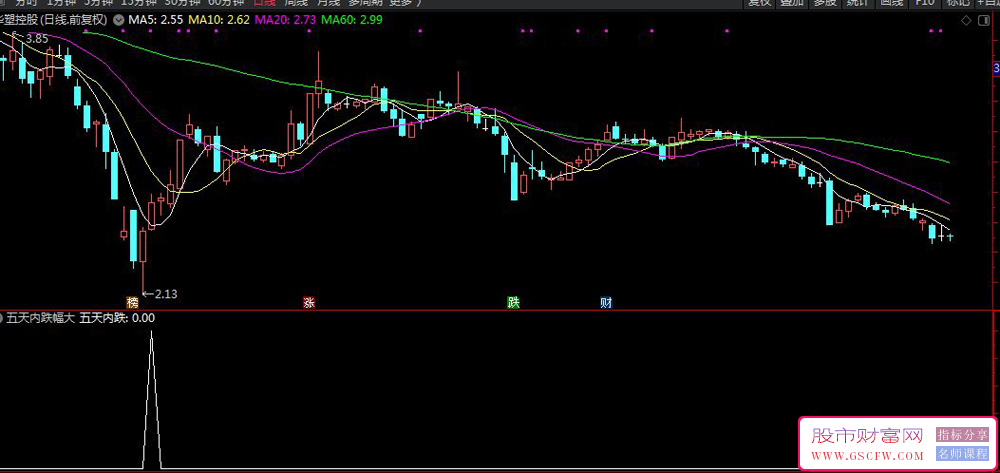Click the 多股 multi-stock toolbar button
Viewport: 1000px width, 473px height.
tap(825, 3)
